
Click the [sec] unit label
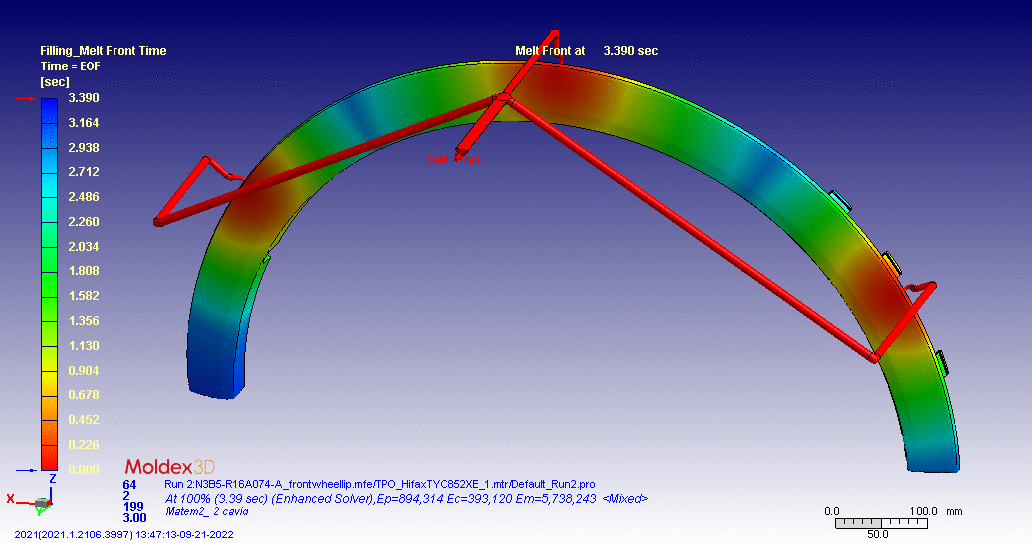pos(54,81)
